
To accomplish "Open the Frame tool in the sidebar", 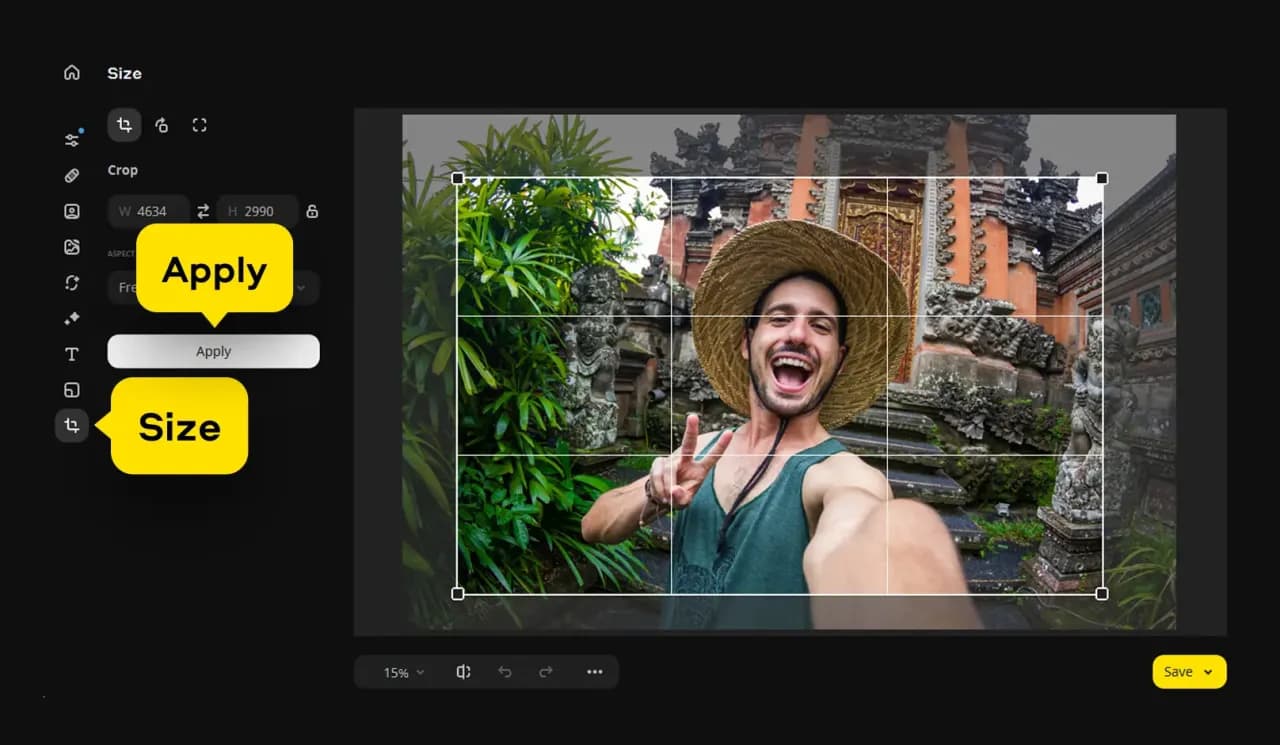I will point(71,389).
